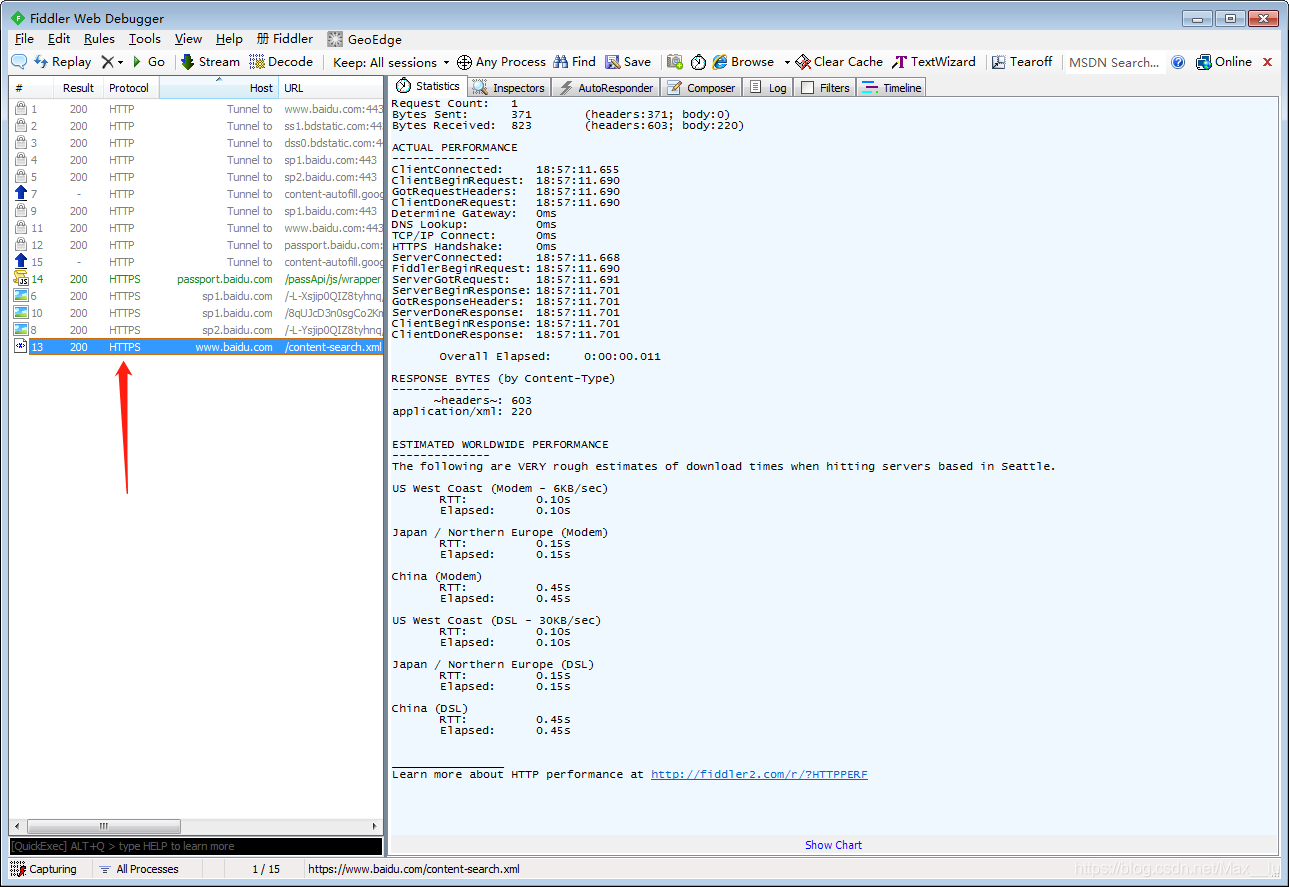
Task: Open the Rules menu
Action: pos(99,39)
